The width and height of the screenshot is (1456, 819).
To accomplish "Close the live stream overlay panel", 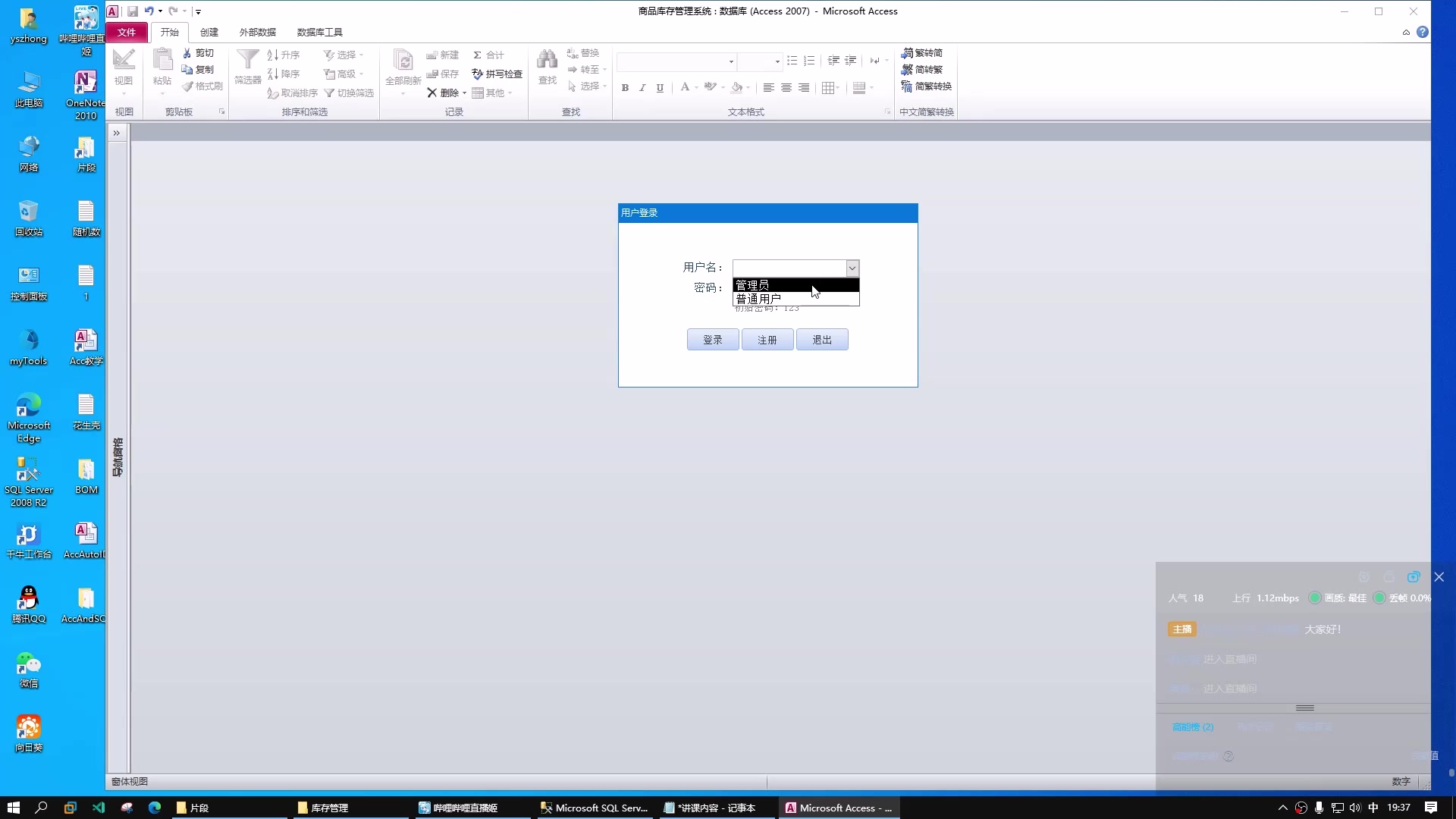I will click(x=1439, y=577).
